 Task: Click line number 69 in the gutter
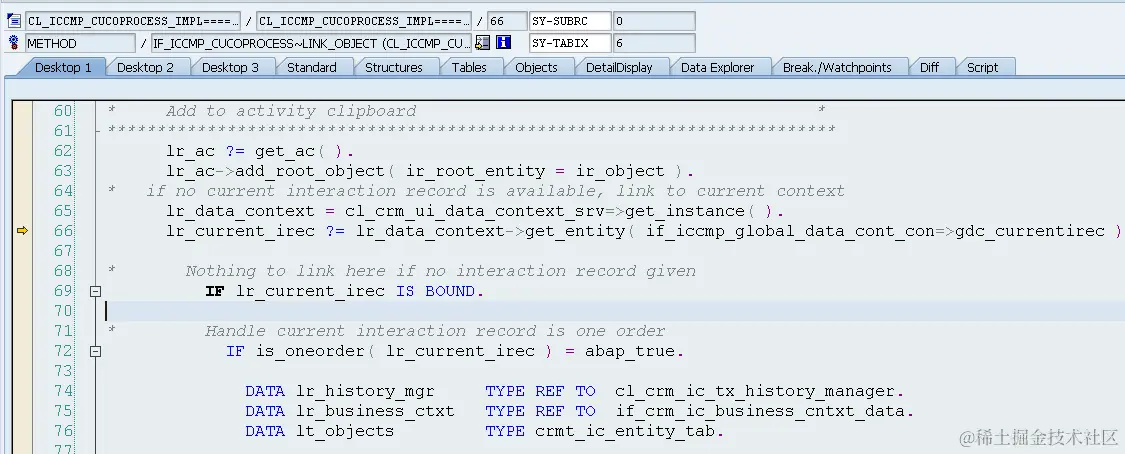tap(63, 290)
